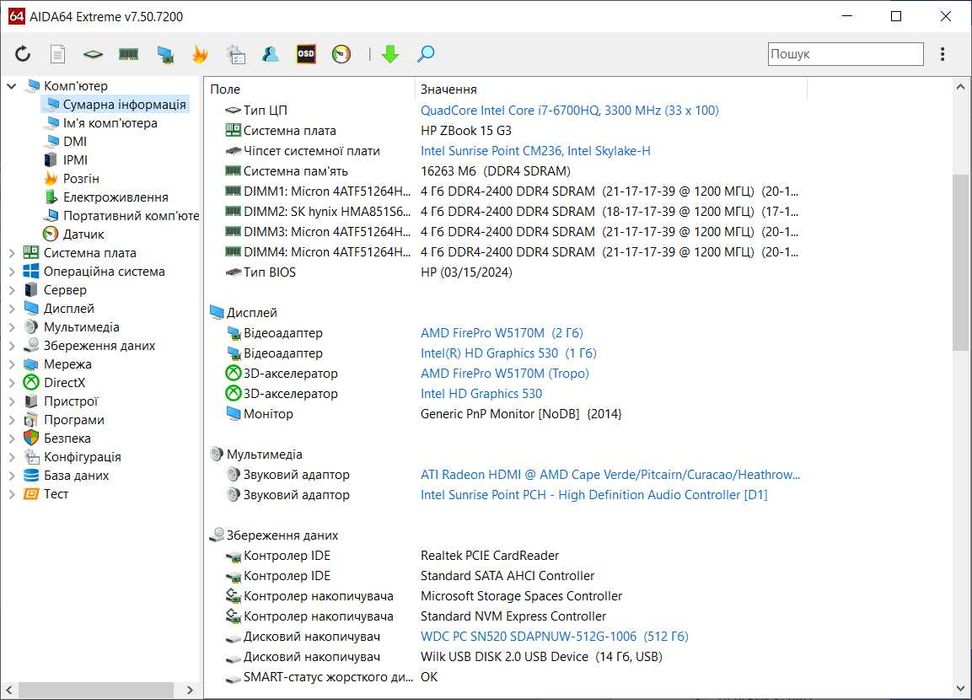The width and height of the screenshot is (972, 700).
Task: Collapse the Комп'ютер tree node
Action: pyautogui.click(x=12, y=86)
